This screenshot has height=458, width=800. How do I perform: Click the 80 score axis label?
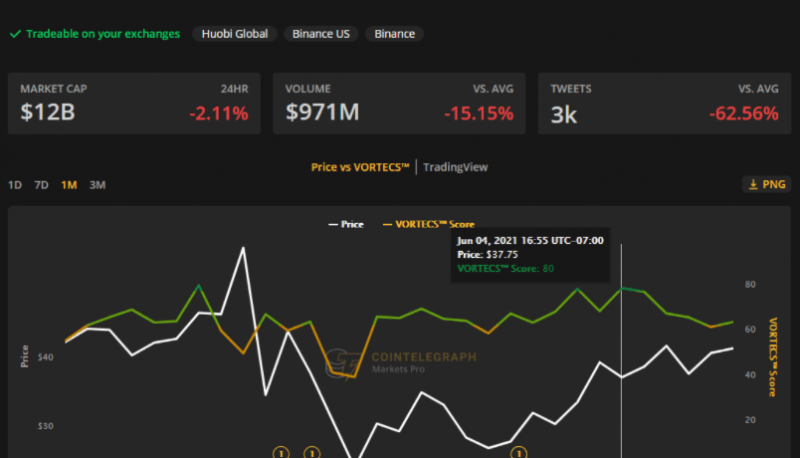click(x=750, y=284)
